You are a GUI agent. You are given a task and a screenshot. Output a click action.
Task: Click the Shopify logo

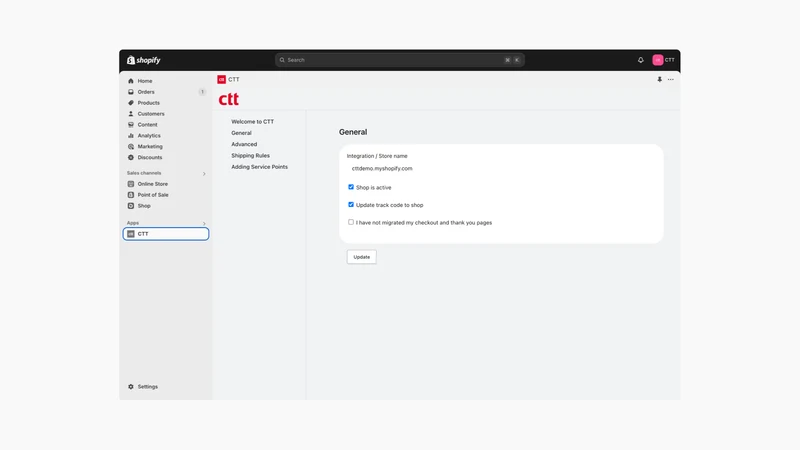143,60
